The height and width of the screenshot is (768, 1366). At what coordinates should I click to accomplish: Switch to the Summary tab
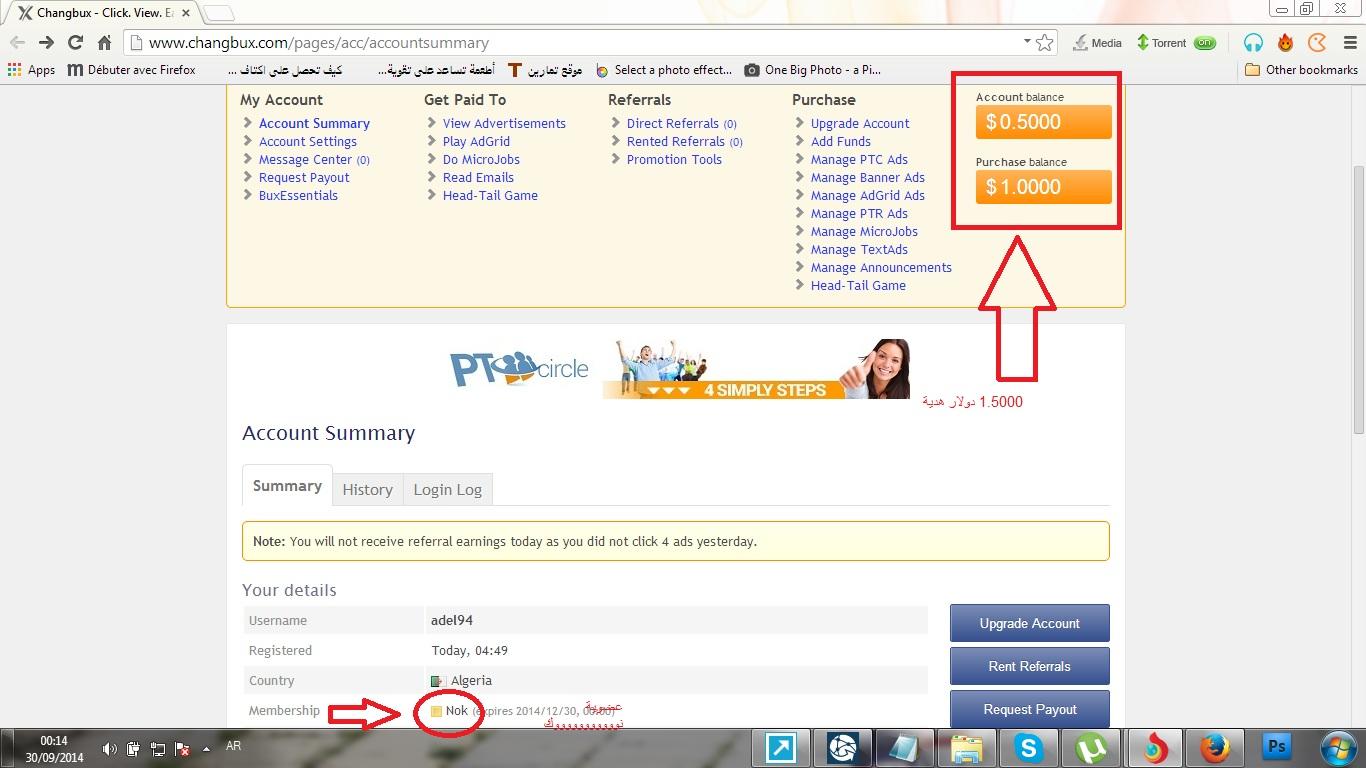pos(287,486)
